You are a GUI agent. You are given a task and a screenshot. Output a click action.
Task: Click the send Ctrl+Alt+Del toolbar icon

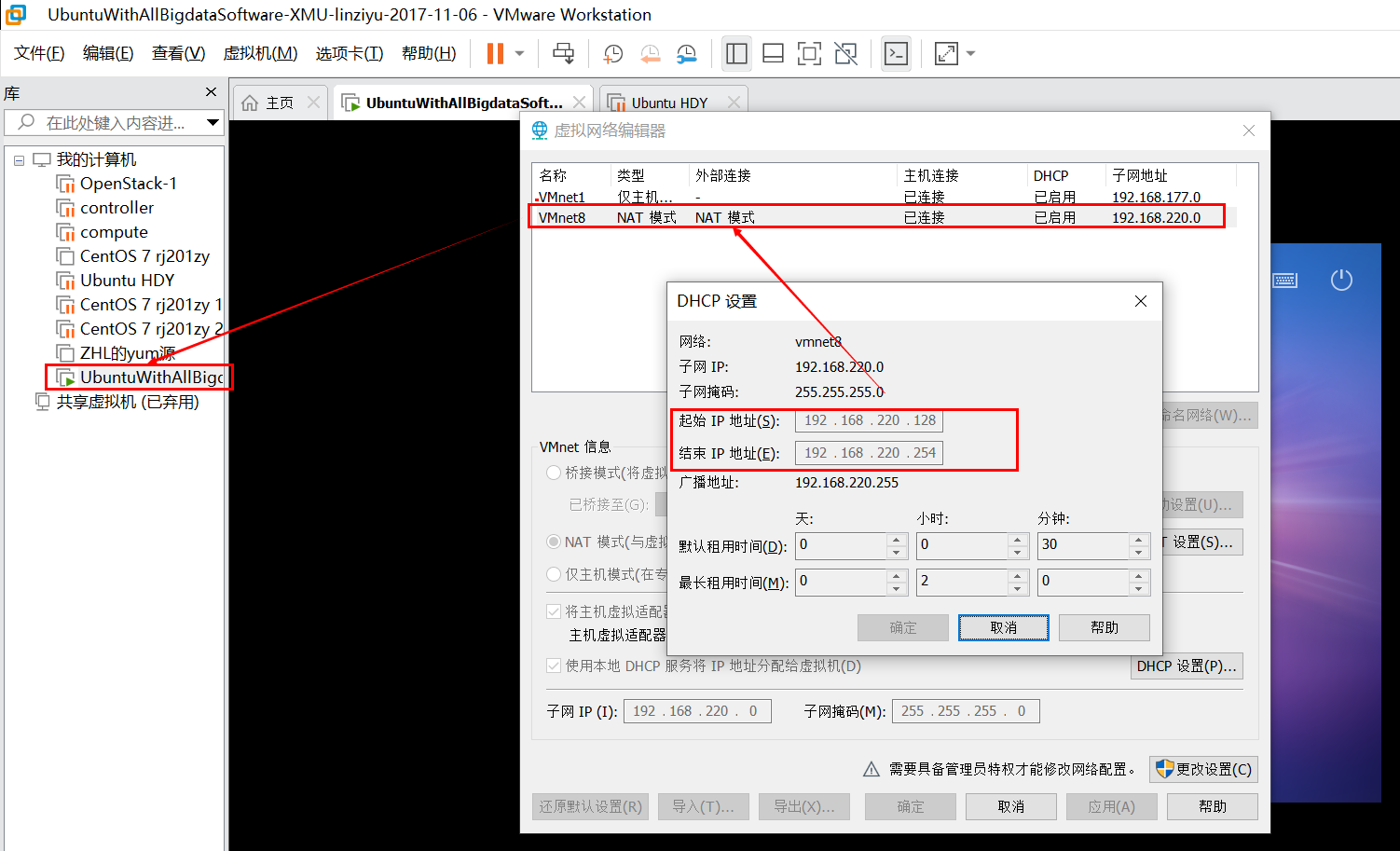(x=564, y=53)
